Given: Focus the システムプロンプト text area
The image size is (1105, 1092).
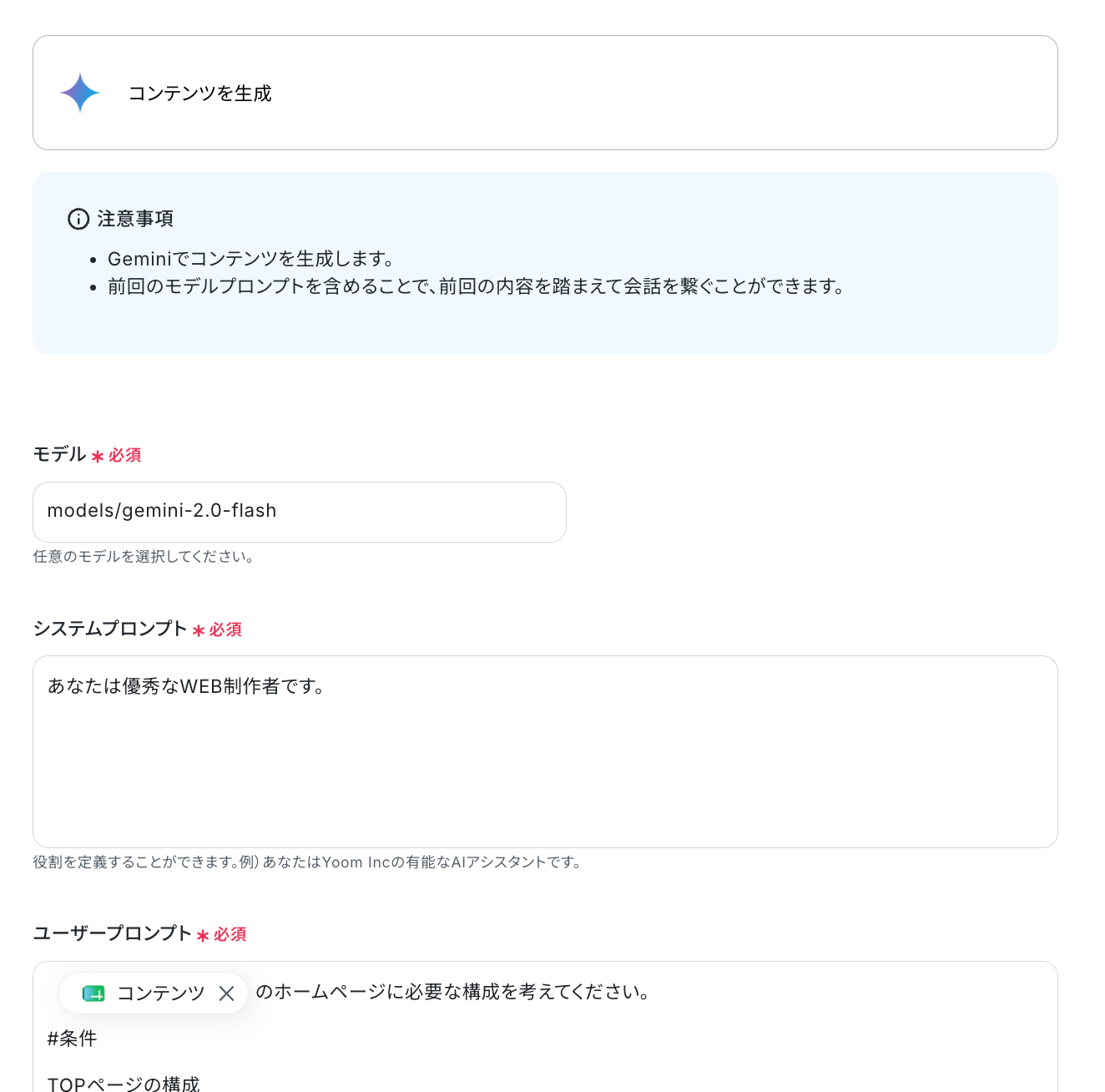Looking at the screenshot, I should pos(545,751).
